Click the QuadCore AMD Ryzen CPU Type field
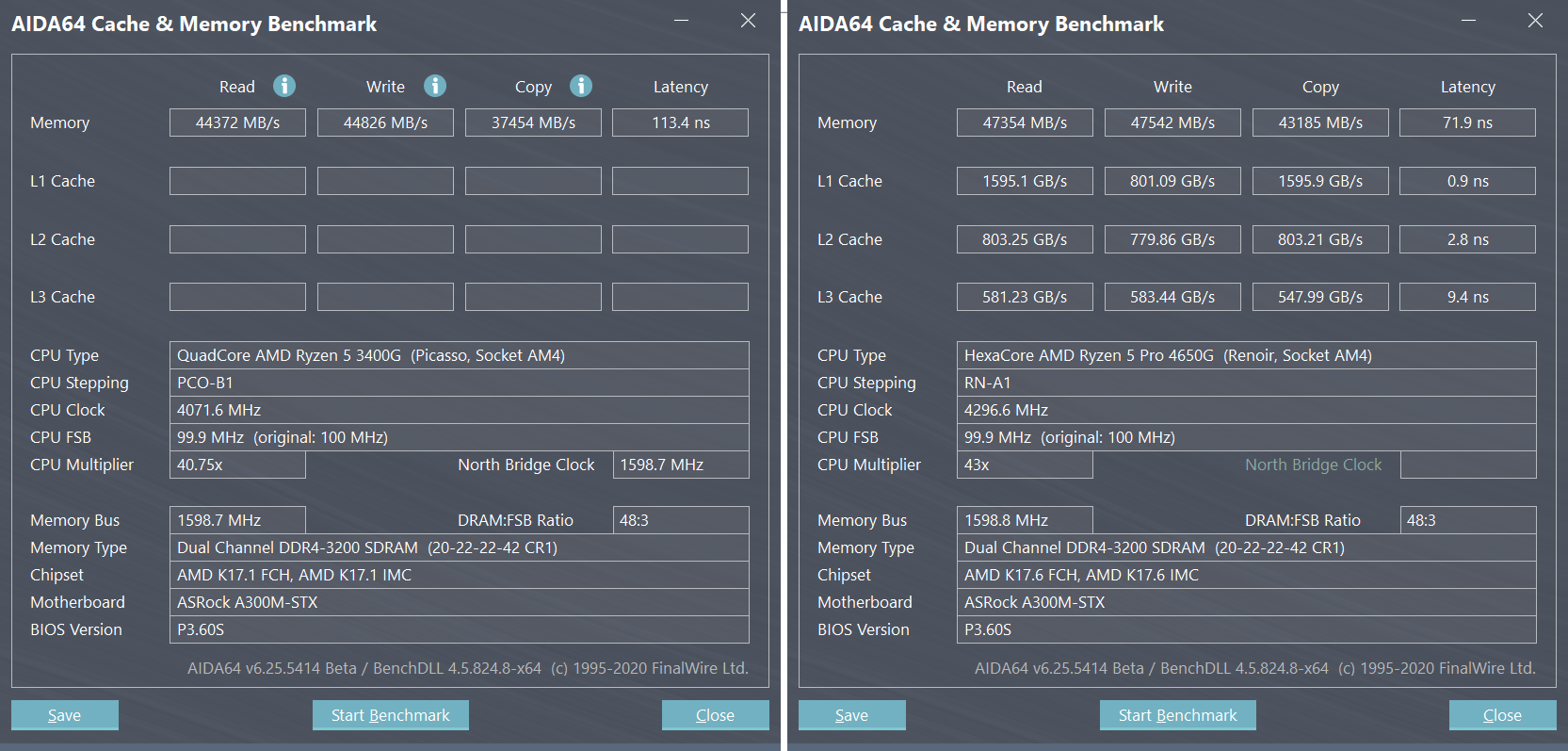Viewport: 1568px width, 751px height. [x=459, y=355]
